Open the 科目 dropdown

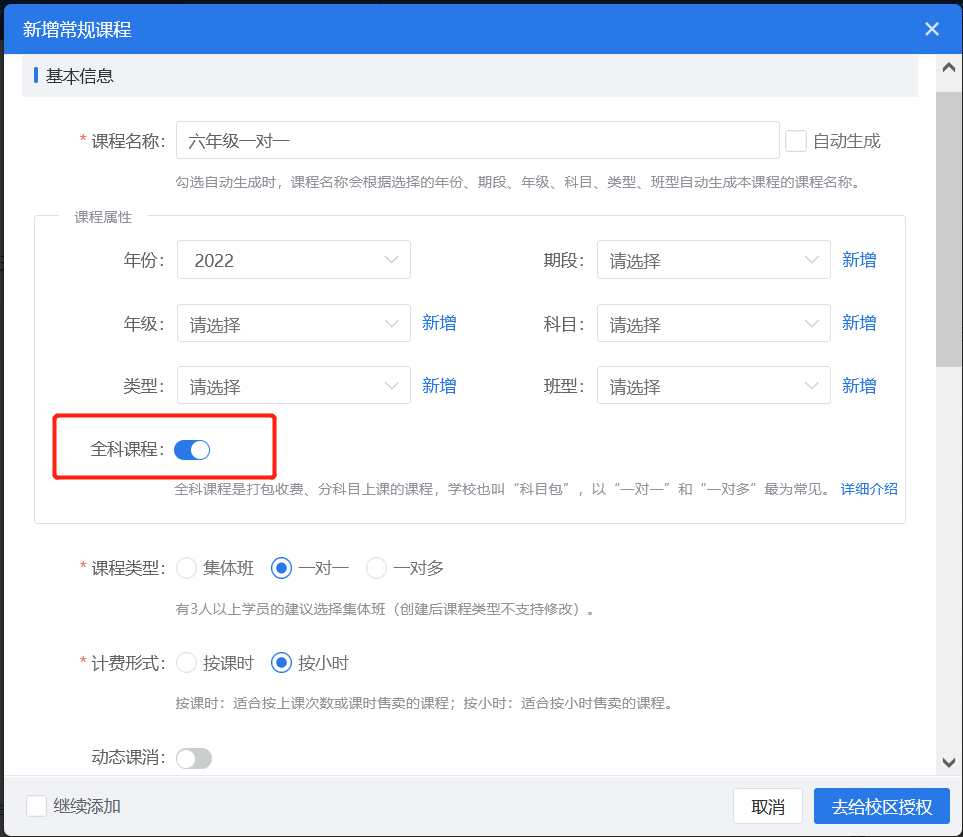pos(713,322)
